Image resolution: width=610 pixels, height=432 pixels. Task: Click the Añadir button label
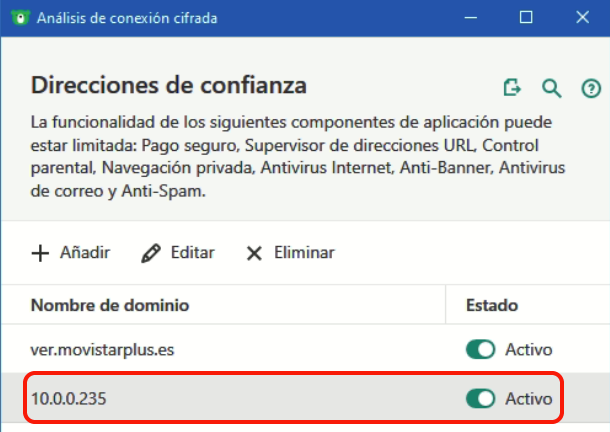coord(85,253)
